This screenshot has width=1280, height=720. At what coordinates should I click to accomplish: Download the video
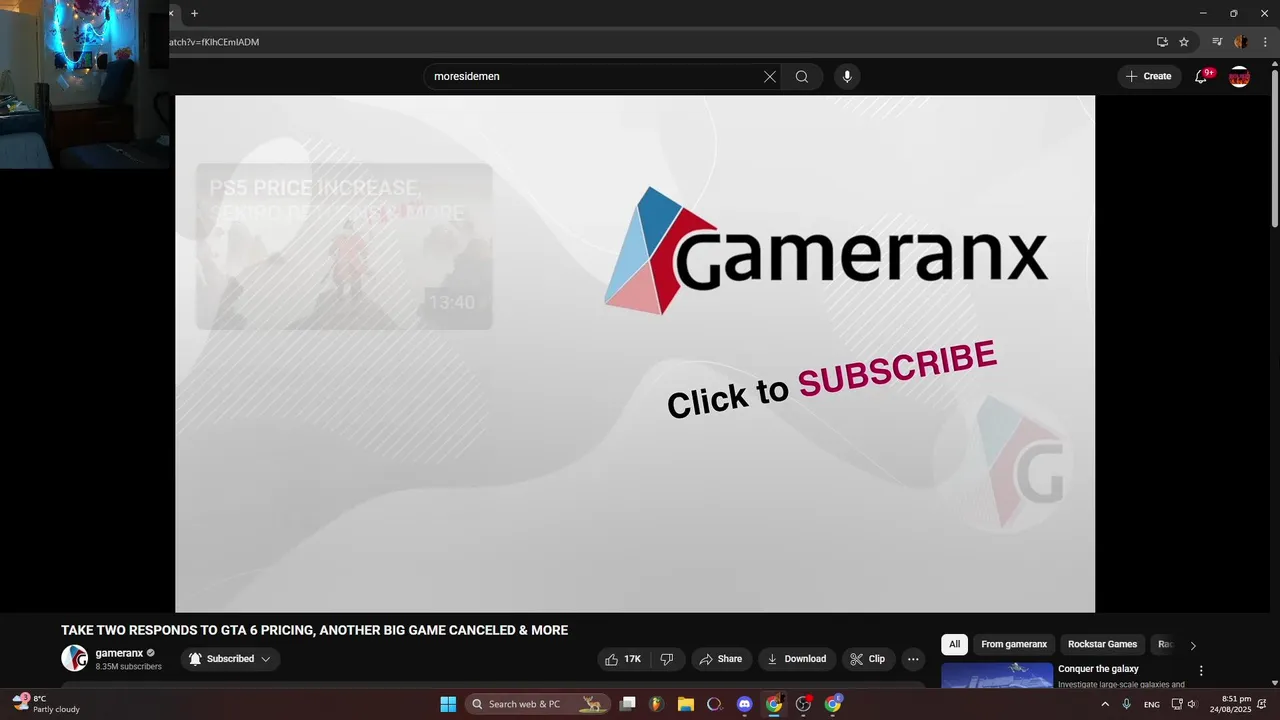(x=797, y=659)
